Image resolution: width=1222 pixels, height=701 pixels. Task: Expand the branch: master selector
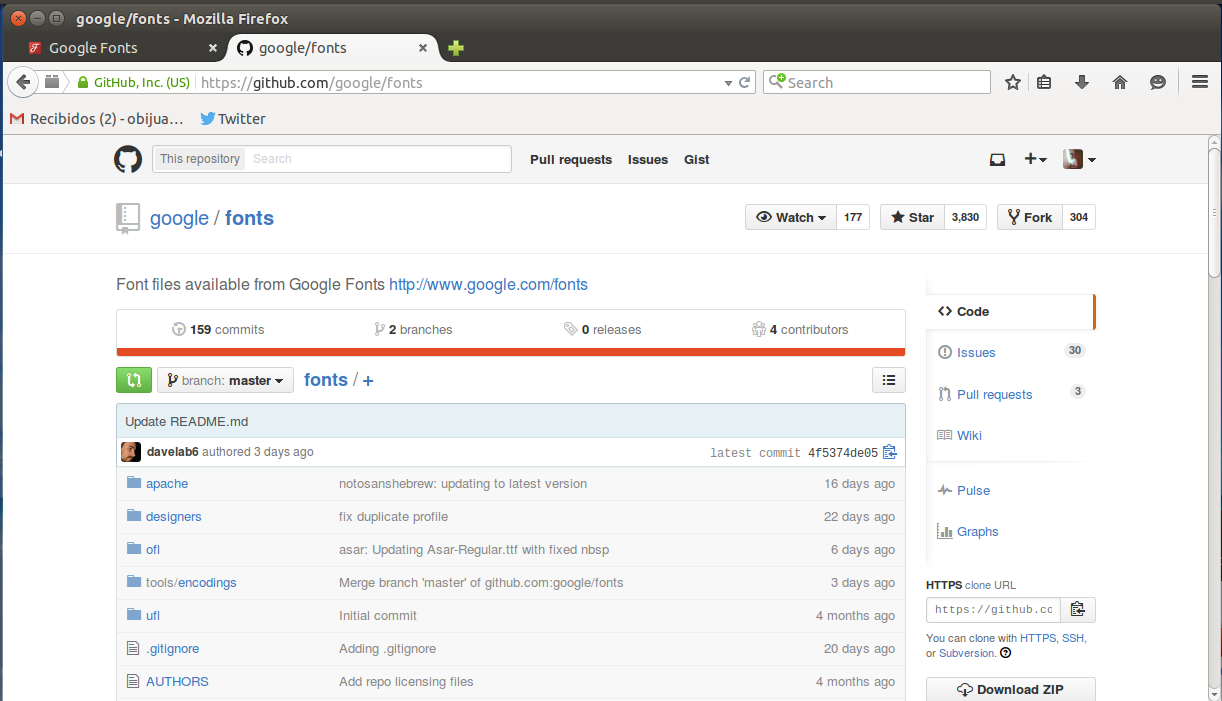click(x=225, y=380)
